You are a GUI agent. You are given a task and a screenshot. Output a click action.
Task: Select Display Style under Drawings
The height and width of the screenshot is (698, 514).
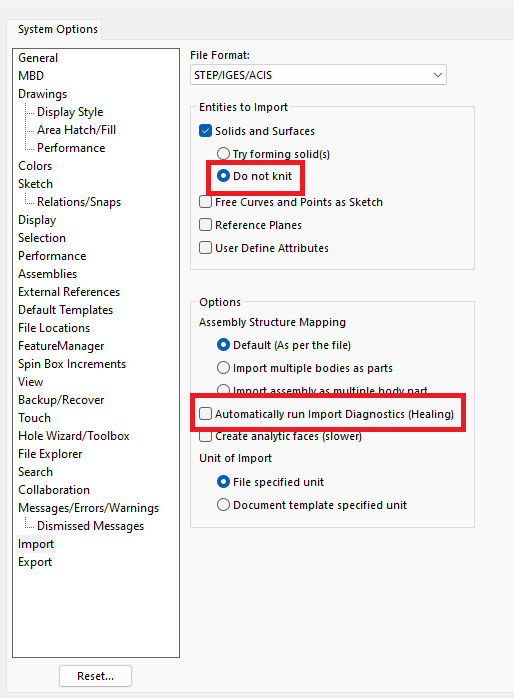pos(70,112)
